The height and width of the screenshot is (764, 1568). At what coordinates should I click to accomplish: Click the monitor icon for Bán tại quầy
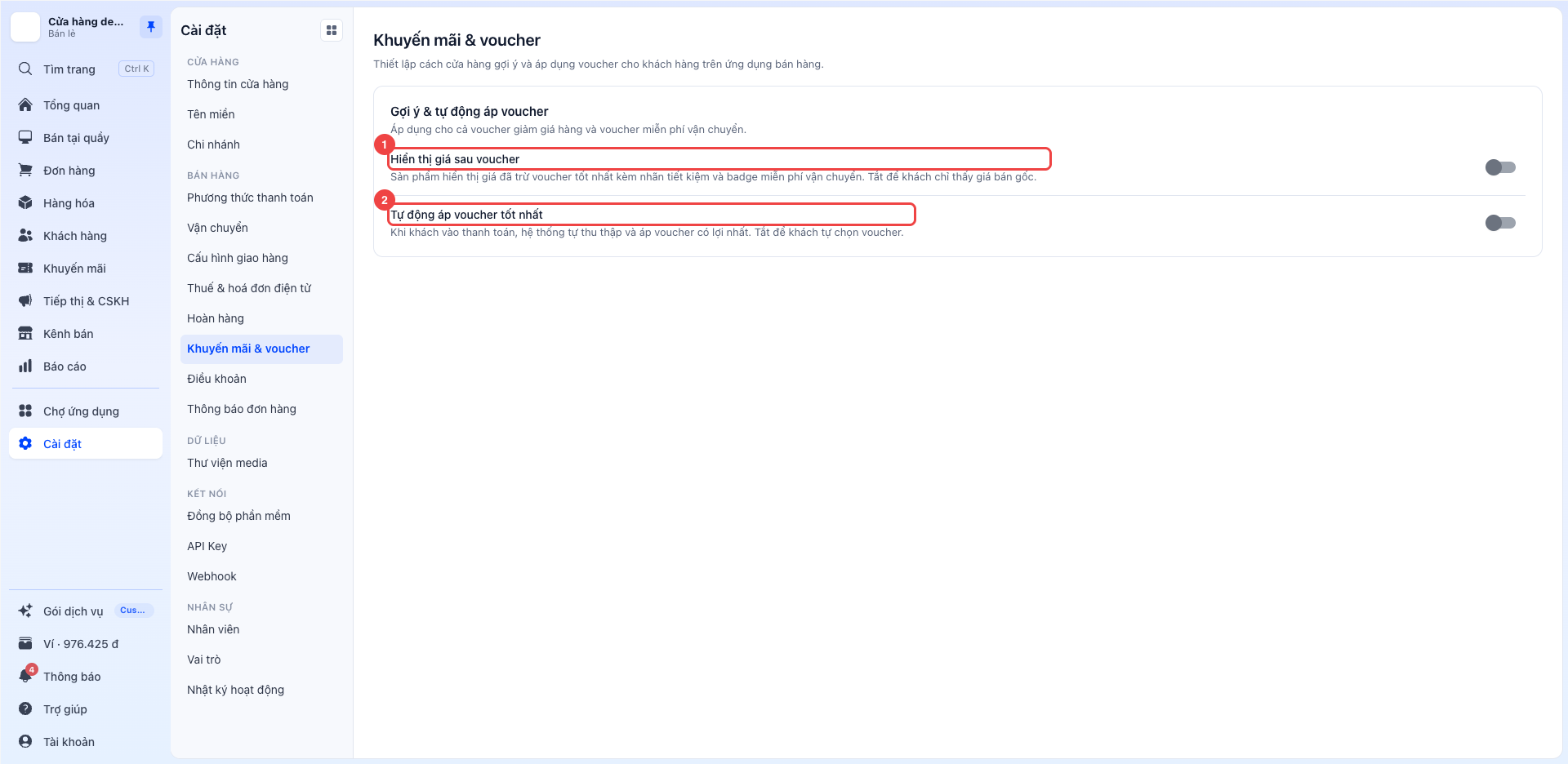click(25, 138)
